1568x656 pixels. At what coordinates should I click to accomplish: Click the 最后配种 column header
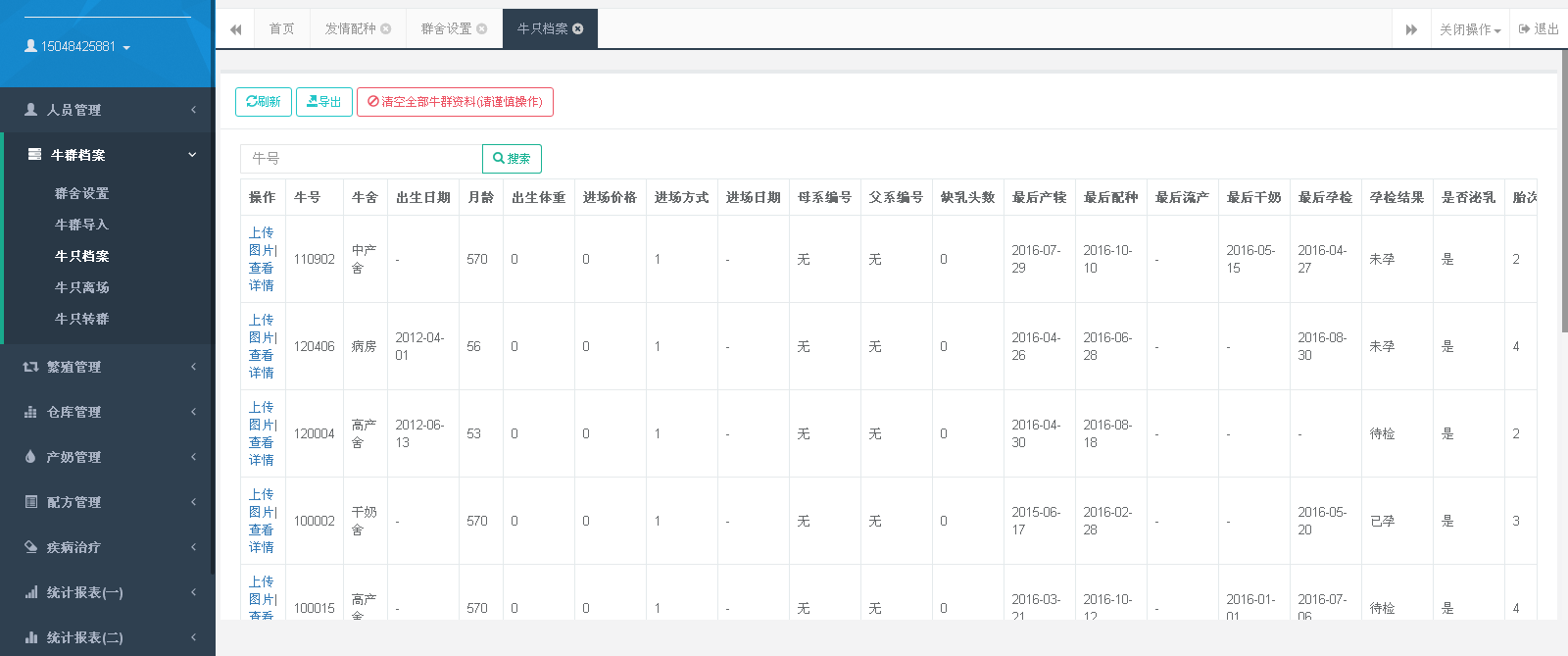(x=1111, y=197)
